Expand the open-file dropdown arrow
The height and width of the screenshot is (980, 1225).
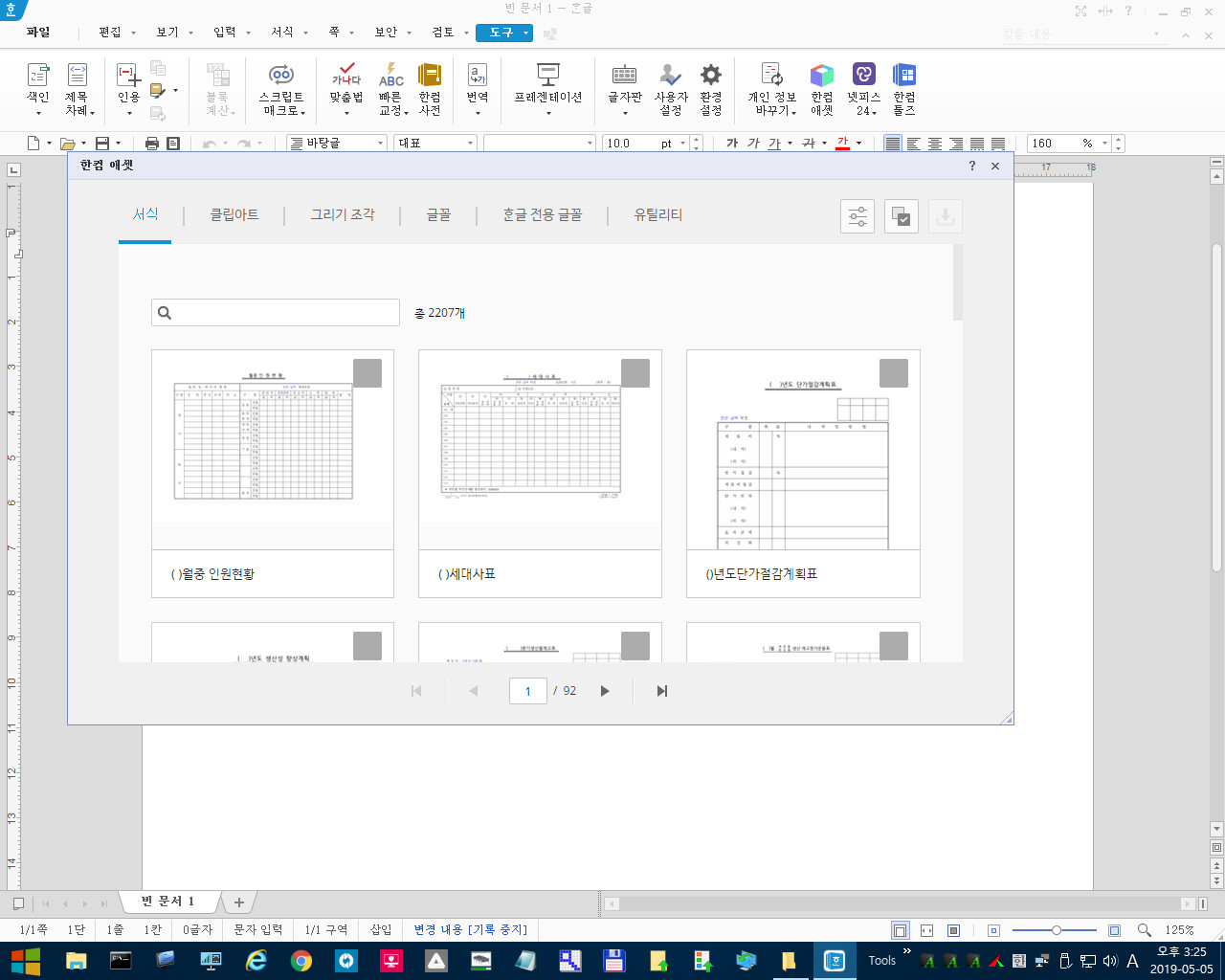pos(83,144)
